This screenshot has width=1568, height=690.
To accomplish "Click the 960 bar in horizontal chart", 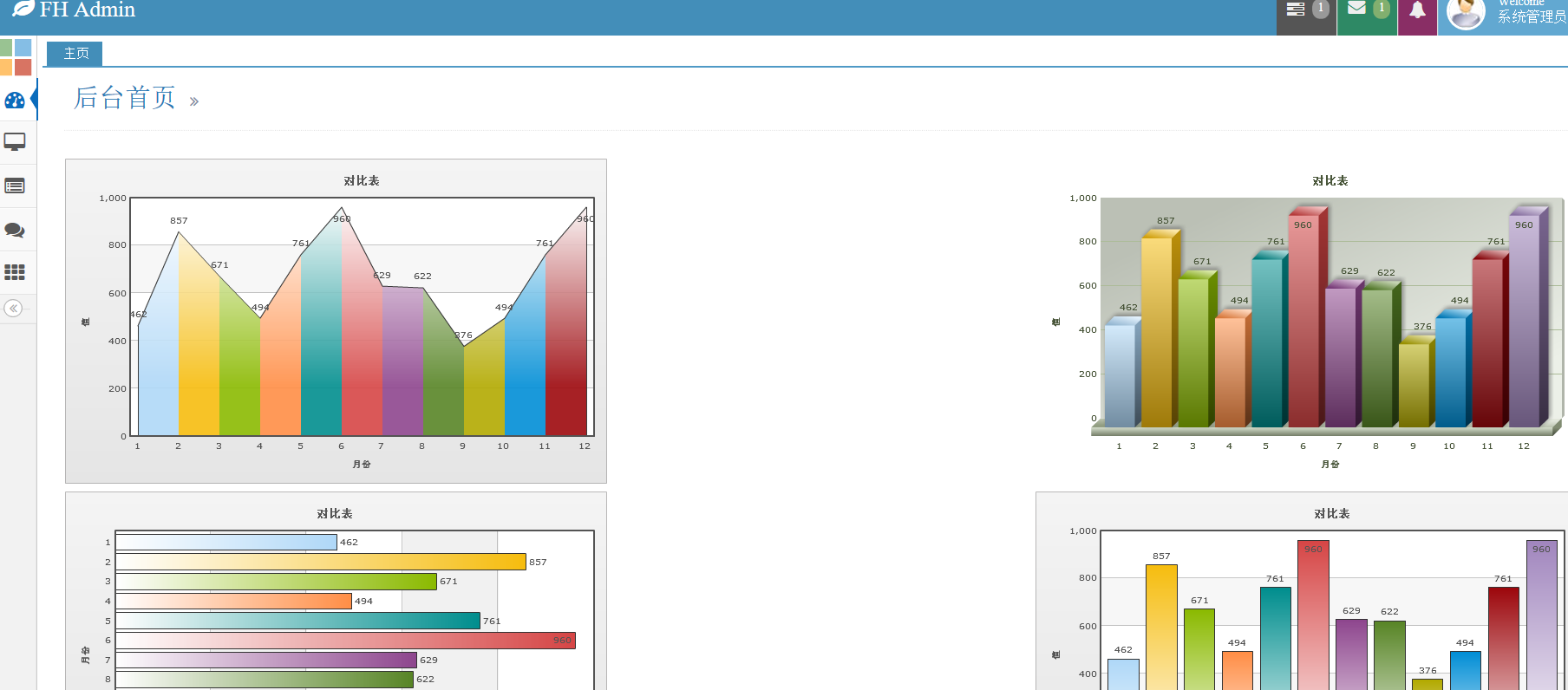I will point(345,641).
